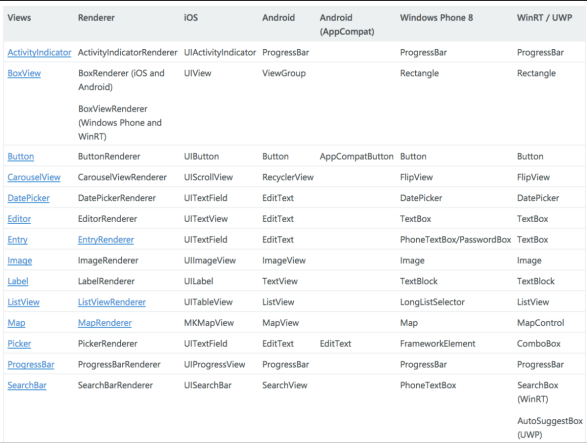Select the ImageRenderer cell
This screenshot has width=587, height=443.
[108, 261]
